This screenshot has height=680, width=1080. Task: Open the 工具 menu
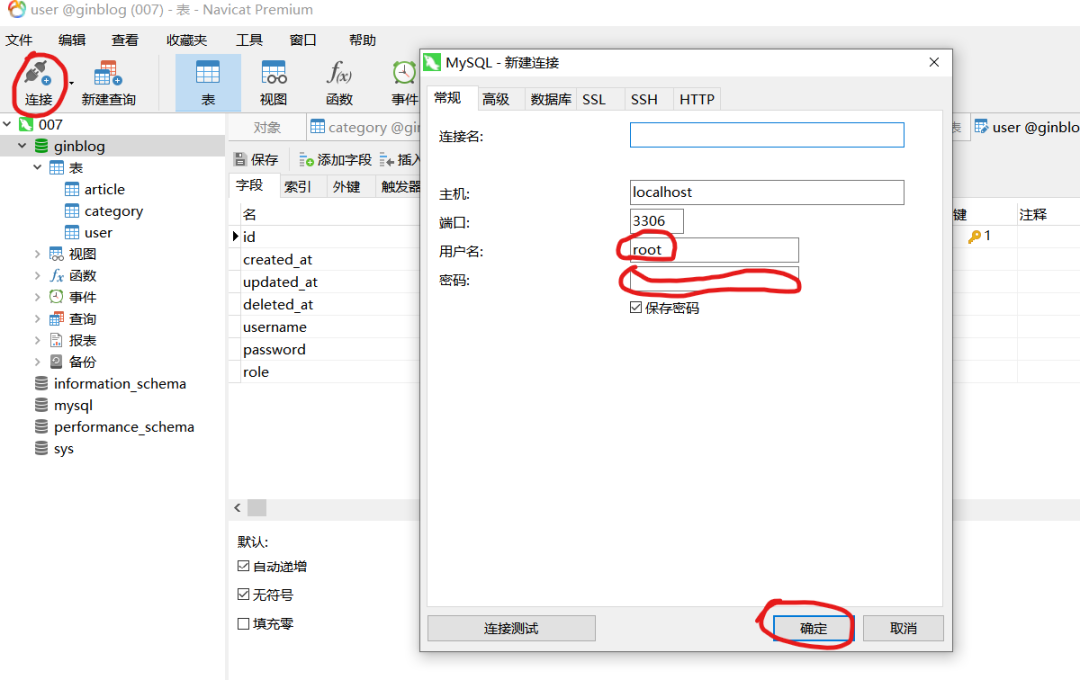251,39
